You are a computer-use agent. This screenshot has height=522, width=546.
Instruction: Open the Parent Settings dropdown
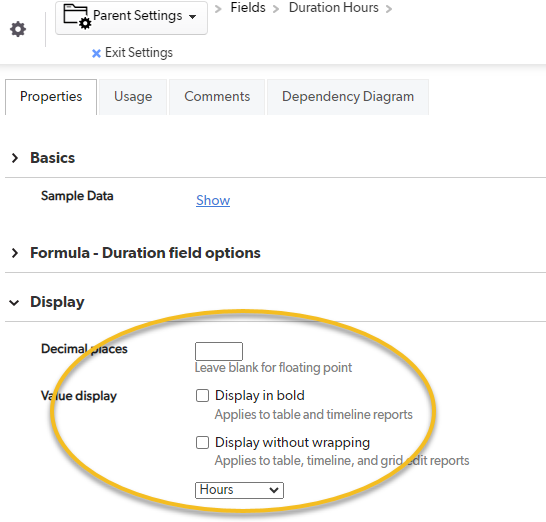pyautogui.click(x=131, y=17)
